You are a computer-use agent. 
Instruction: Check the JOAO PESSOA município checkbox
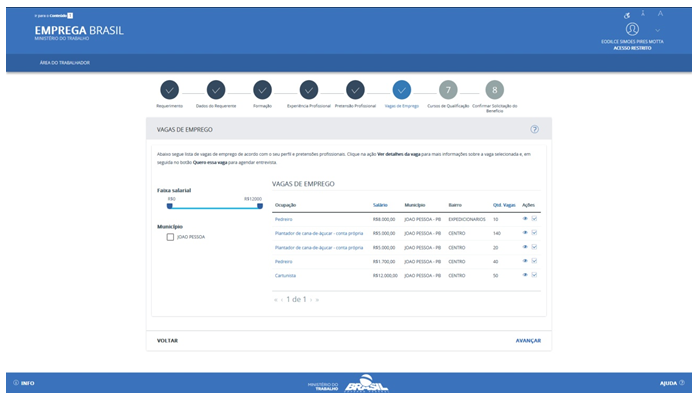[x=170, y=237]
